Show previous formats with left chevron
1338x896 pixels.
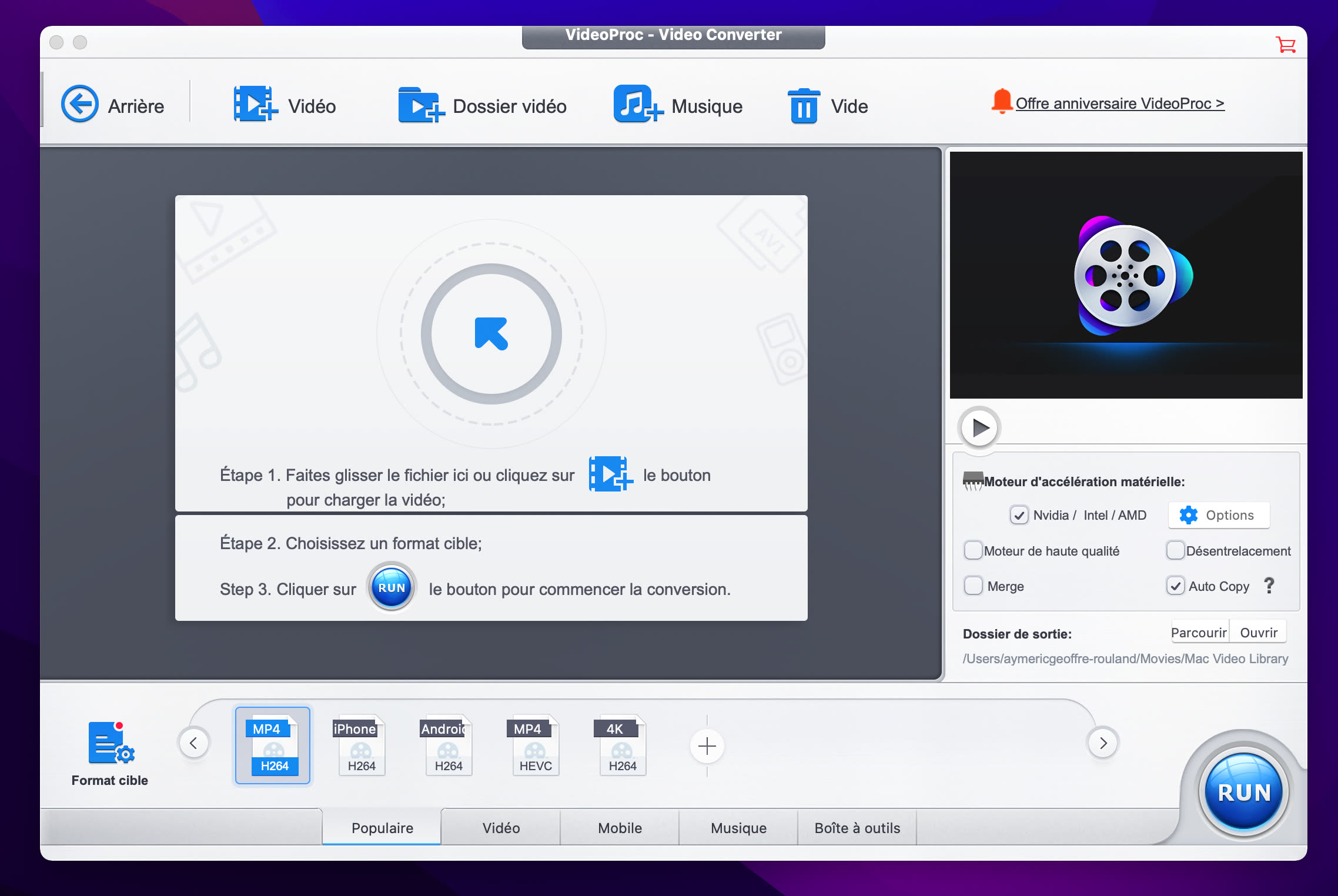(193, 743)
